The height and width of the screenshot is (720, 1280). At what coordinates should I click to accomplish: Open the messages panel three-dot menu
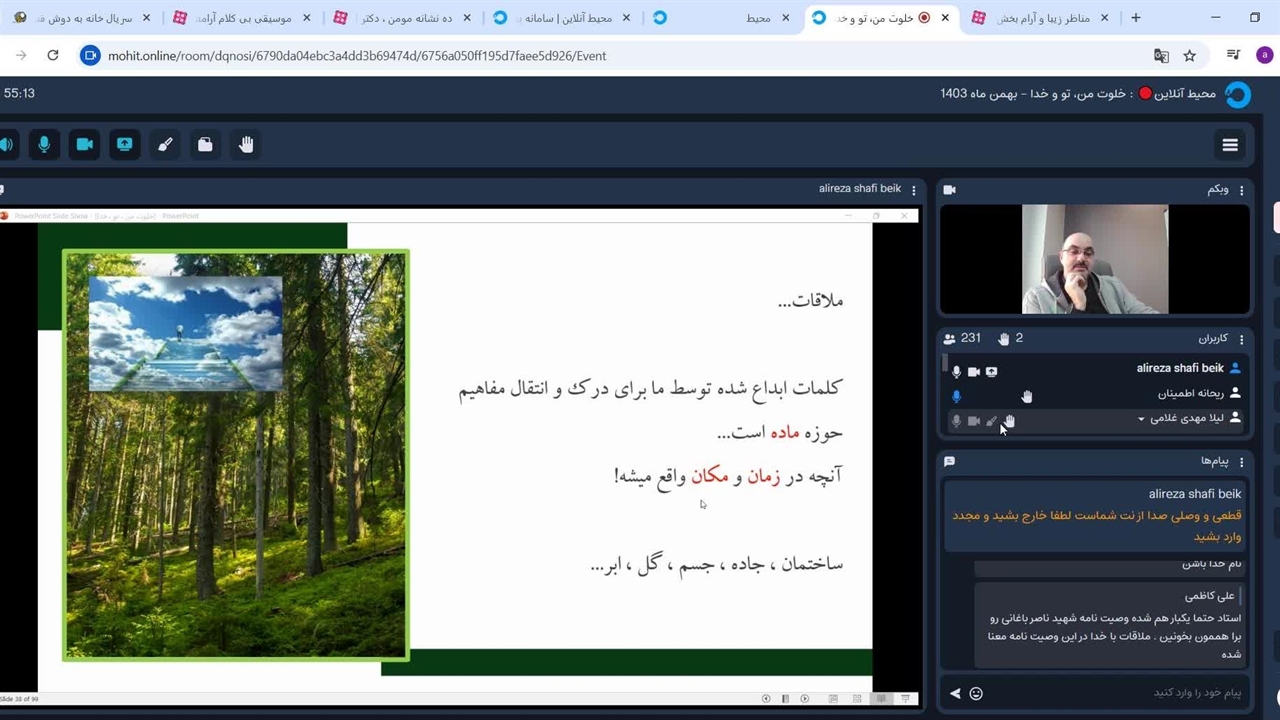(x=1242, y=462)
